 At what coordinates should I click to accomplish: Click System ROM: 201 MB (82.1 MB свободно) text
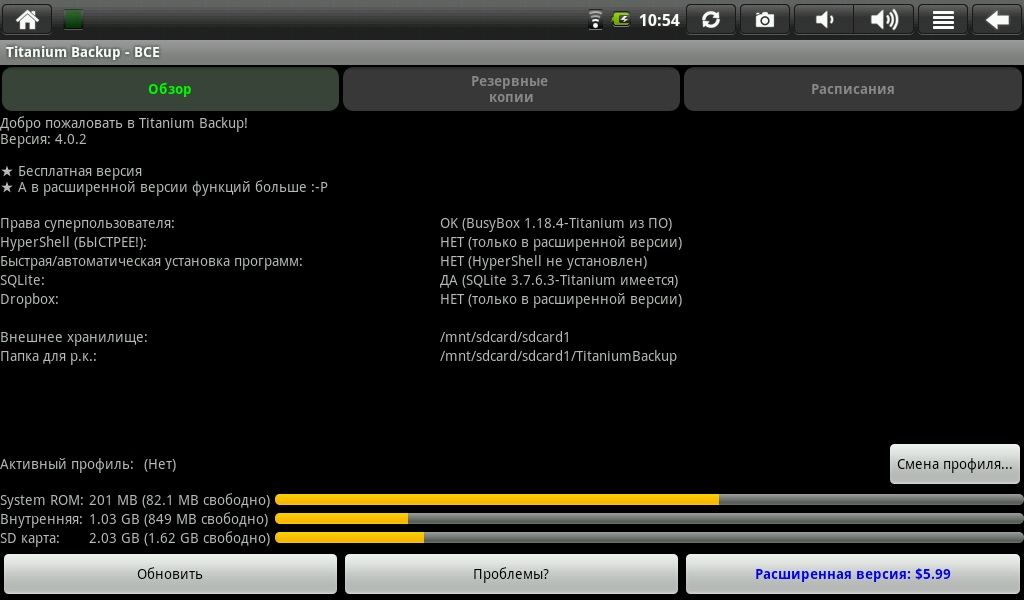tap(135, 500)
